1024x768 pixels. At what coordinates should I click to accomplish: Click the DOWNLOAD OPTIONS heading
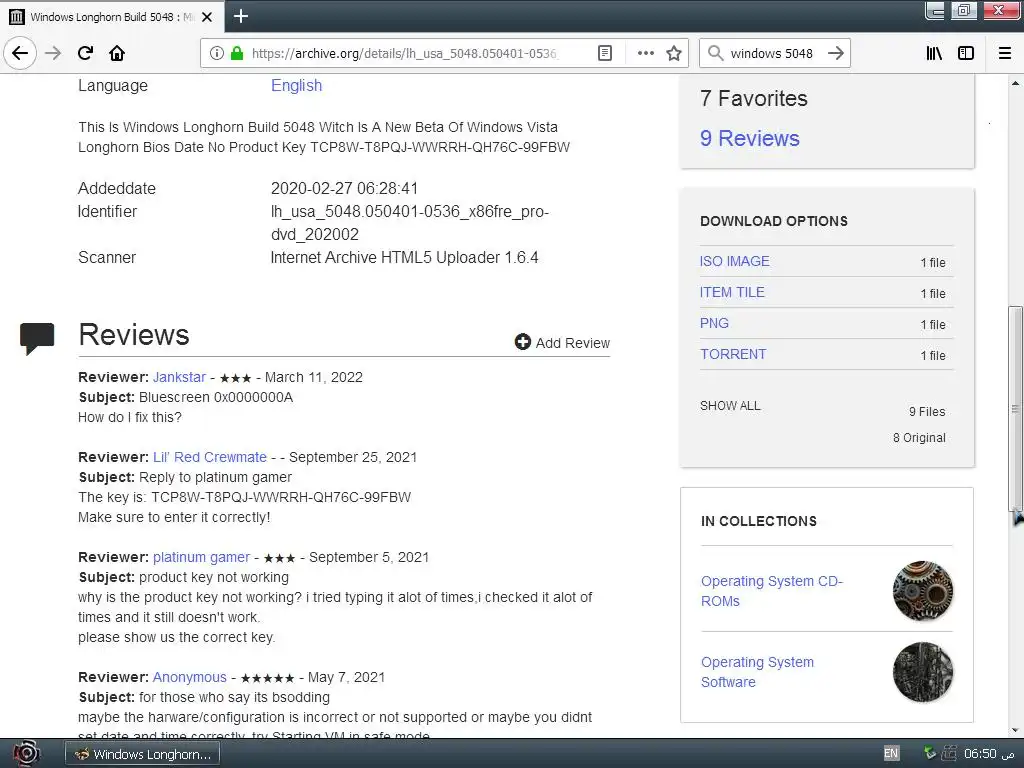(774, 221)
